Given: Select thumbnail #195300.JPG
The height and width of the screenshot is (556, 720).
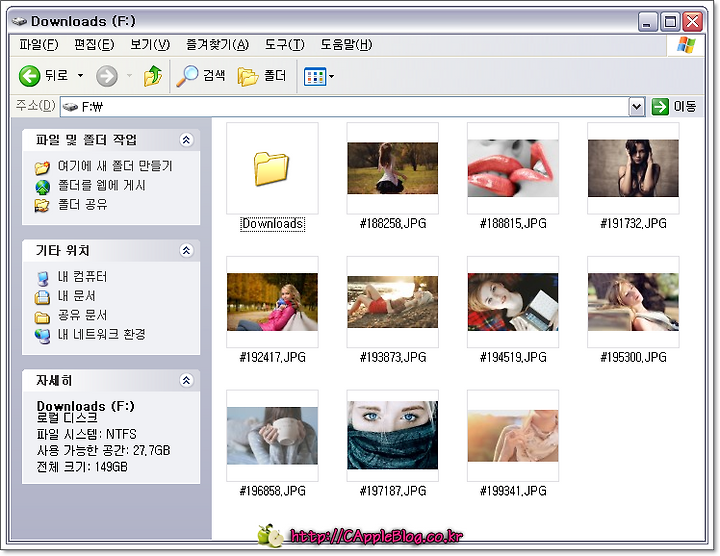Looking at the screenshot, I should pos(633,302).
